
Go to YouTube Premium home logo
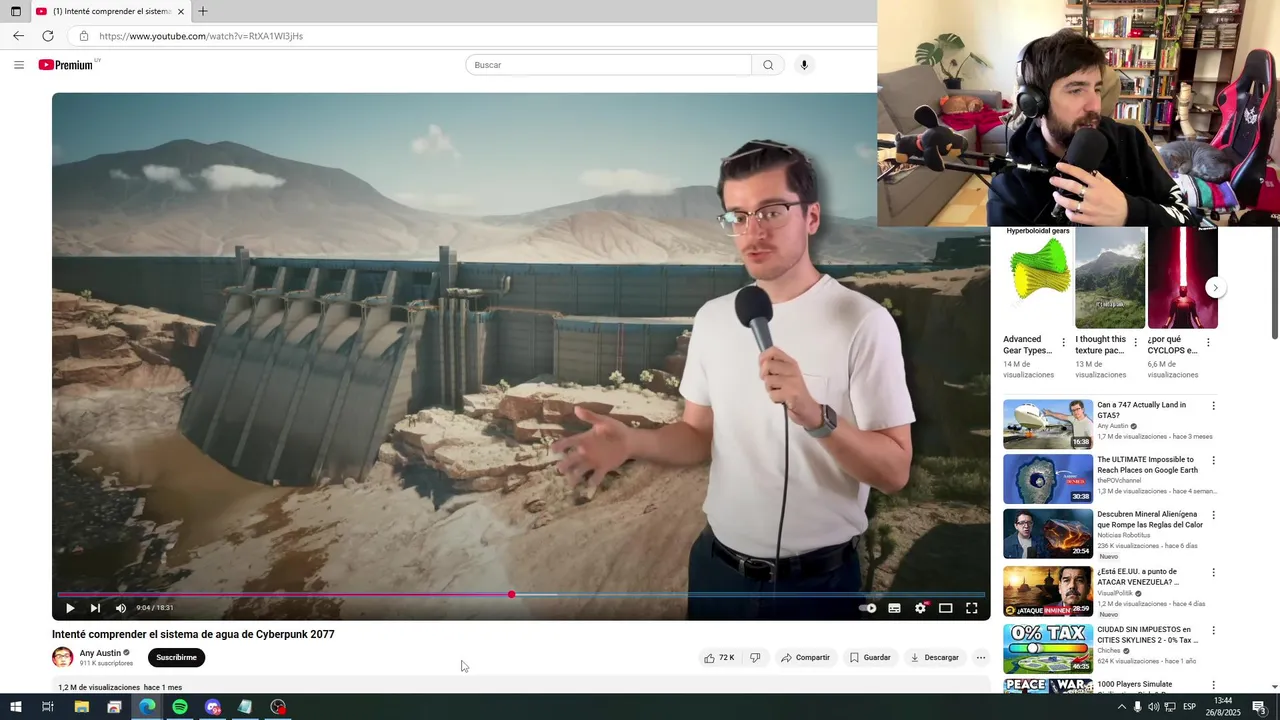click(x=67, y=65)
